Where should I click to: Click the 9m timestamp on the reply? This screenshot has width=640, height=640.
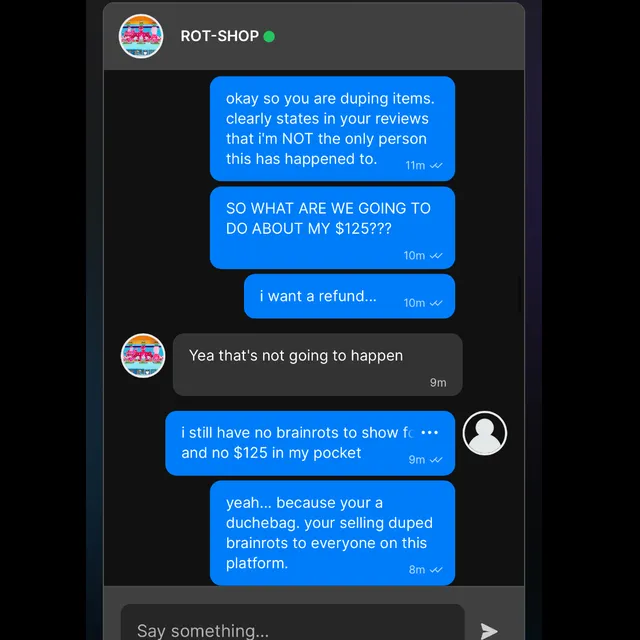438,382
